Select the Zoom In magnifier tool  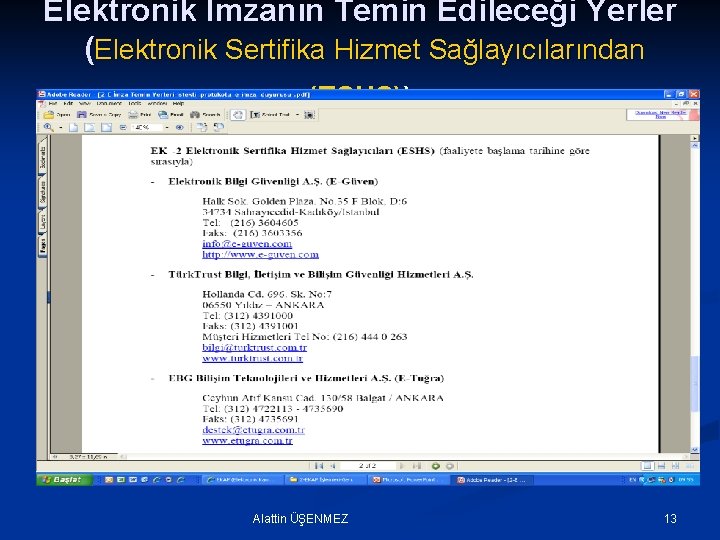coord(48,127)
